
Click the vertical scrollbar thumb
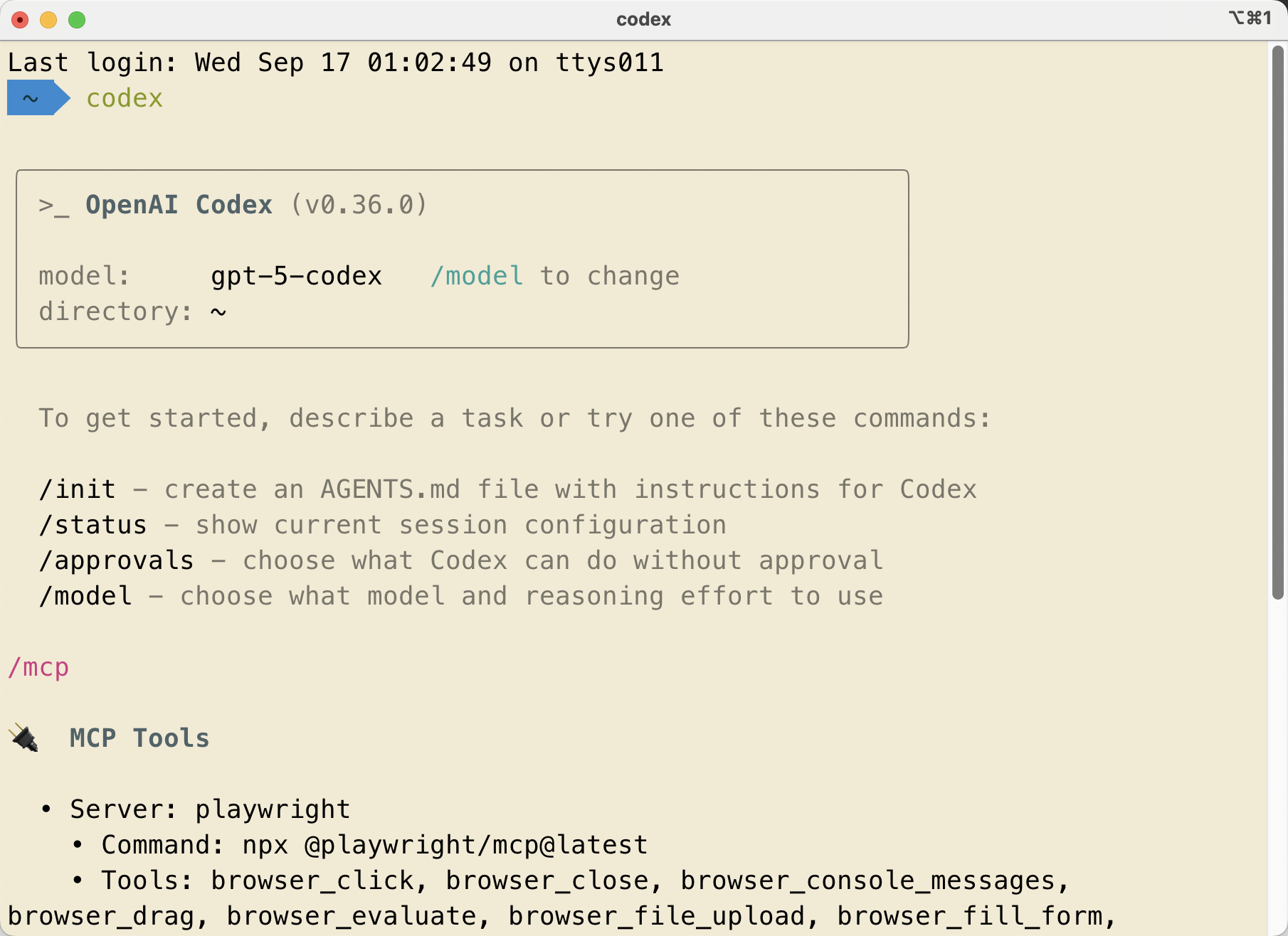point(1278,320)
